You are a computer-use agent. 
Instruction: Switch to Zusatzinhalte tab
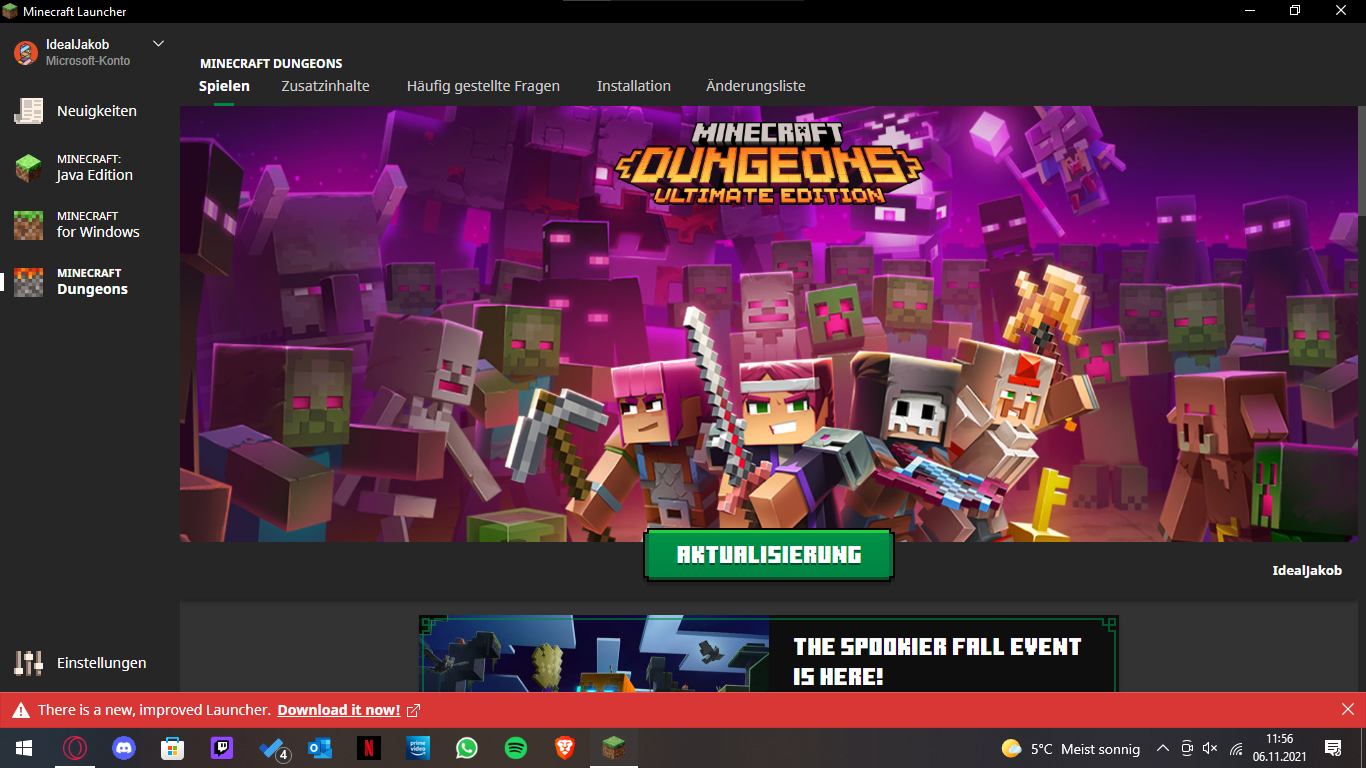click(x=325, y=86)
